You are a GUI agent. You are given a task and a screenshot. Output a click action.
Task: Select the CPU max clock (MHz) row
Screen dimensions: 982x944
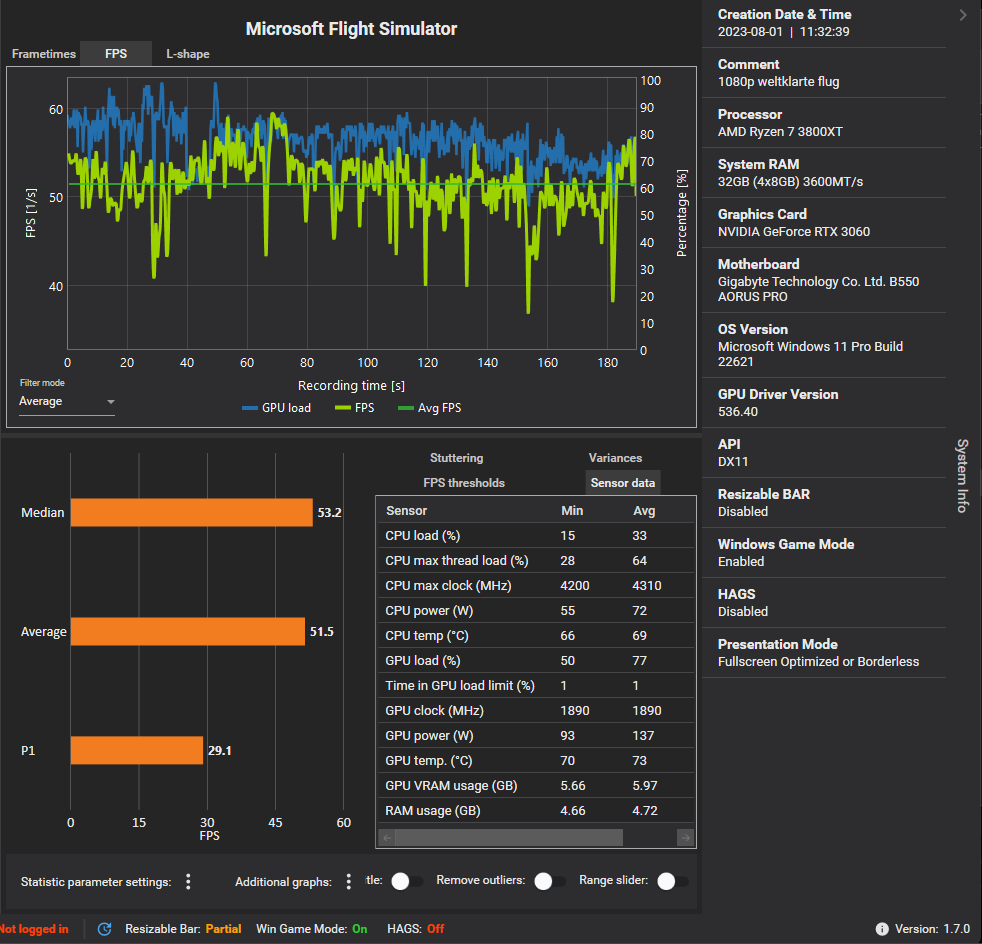536,586
